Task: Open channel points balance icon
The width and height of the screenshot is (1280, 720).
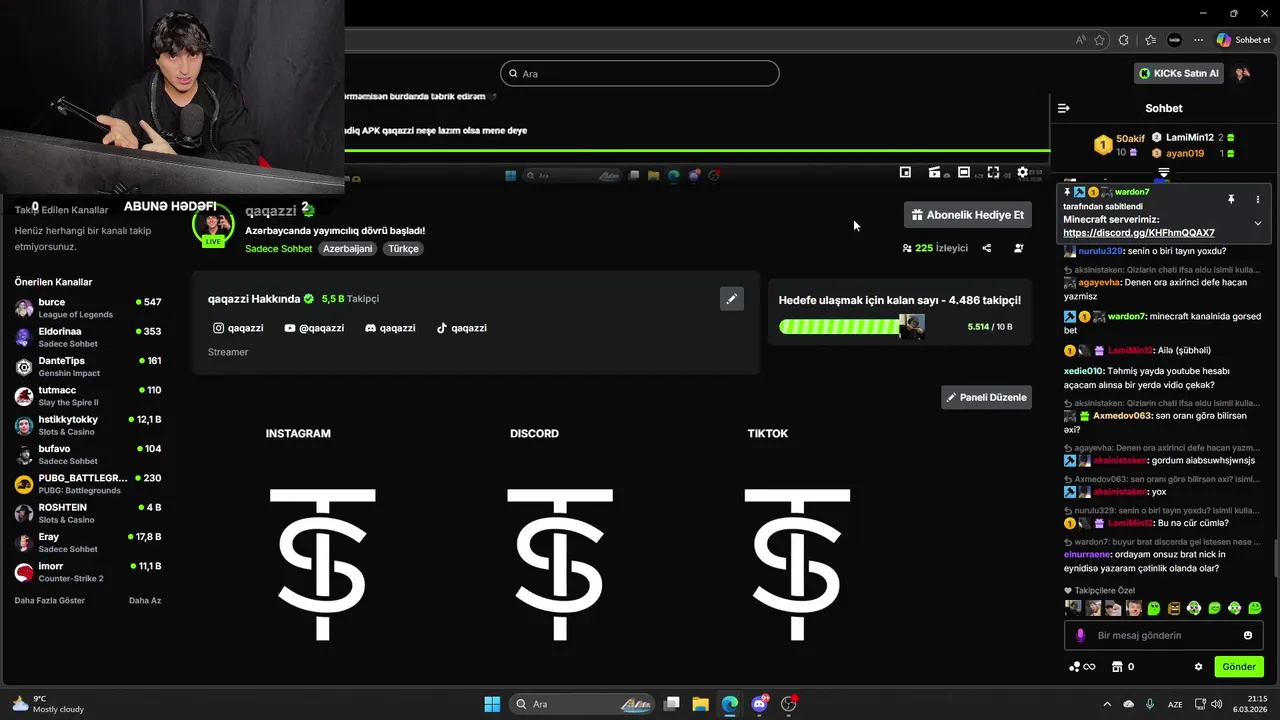Action: tap(1082, 667)
